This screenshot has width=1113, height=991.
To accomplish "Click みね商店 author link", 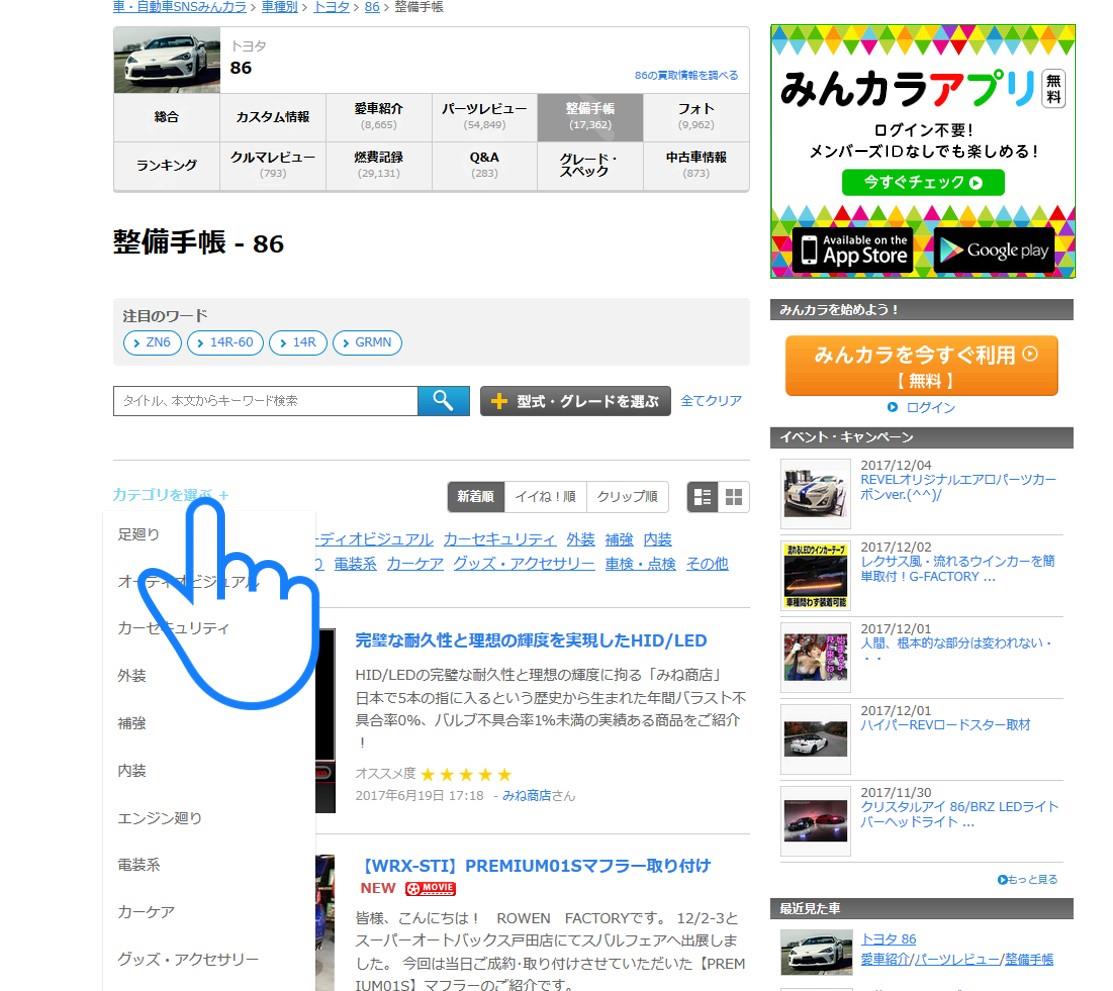I will coord(527,796).
